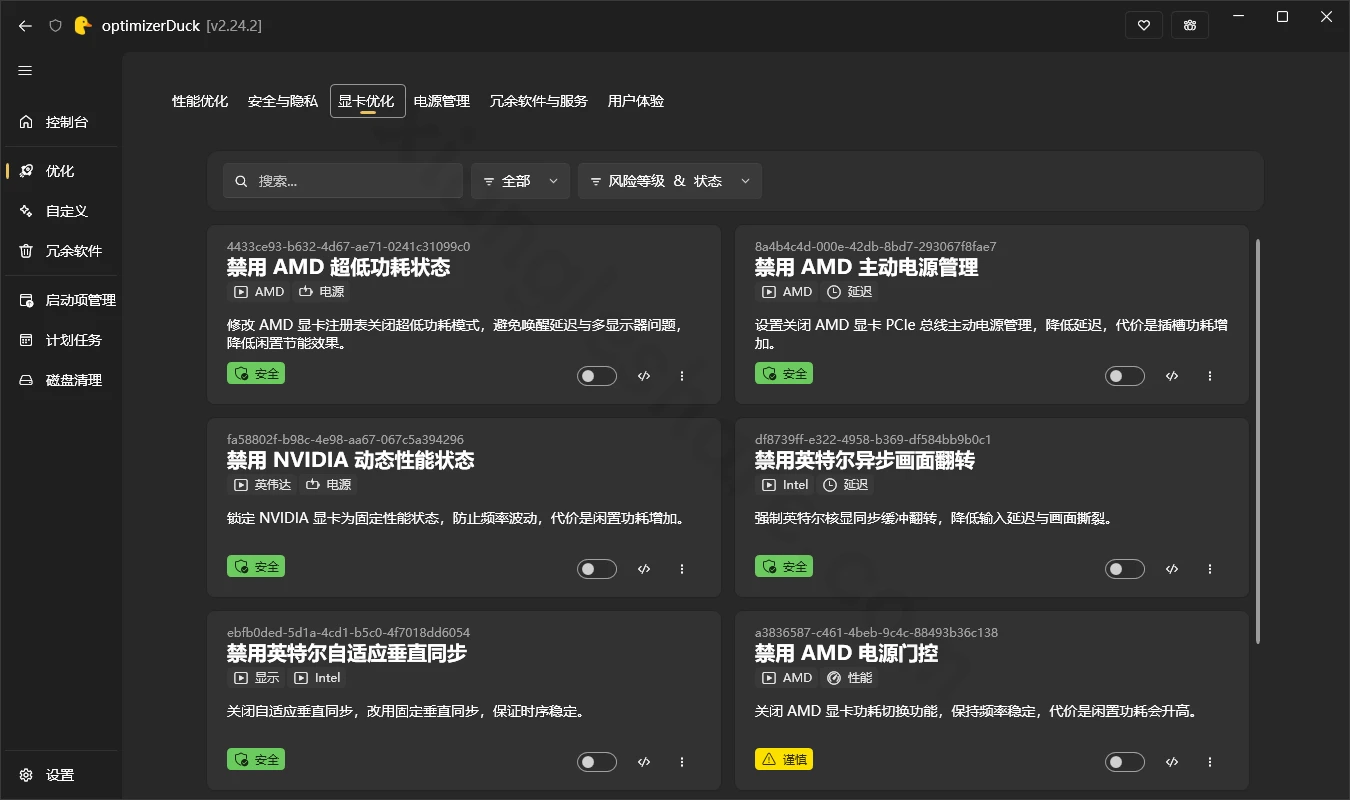This screenshot has height=800, width=1350.
Task: Click the optimizerDuck duck logo
Action: (83, 26)
